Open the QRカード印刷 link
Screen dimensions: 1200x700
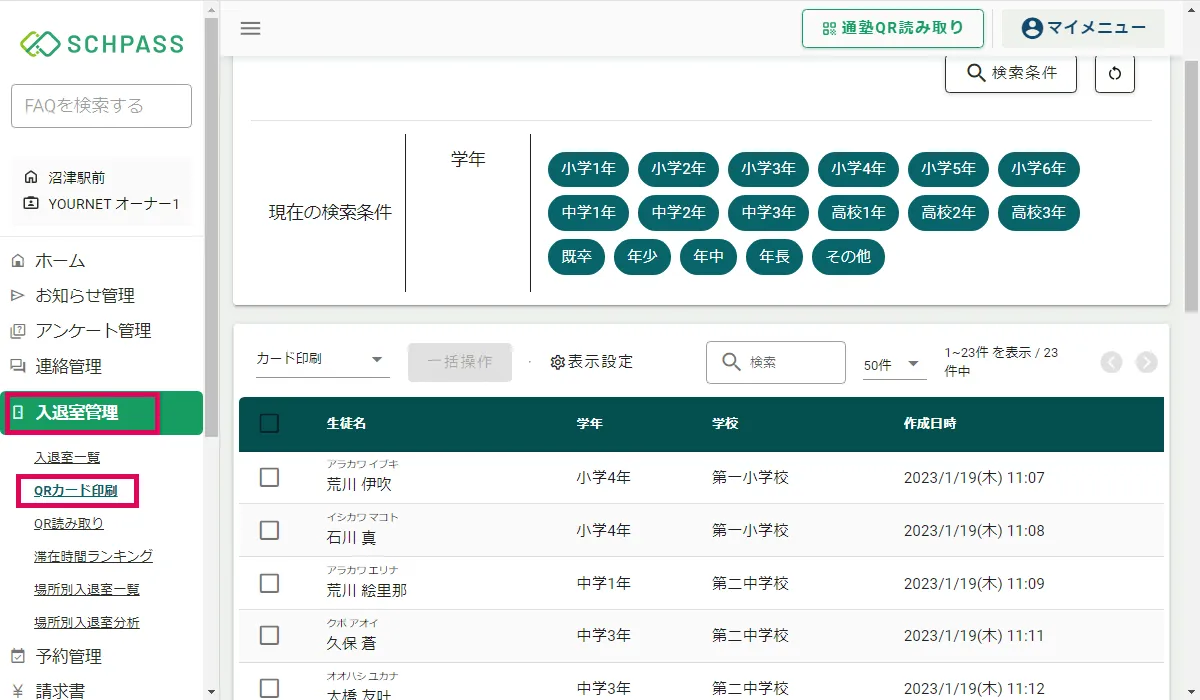click(76, 491)
